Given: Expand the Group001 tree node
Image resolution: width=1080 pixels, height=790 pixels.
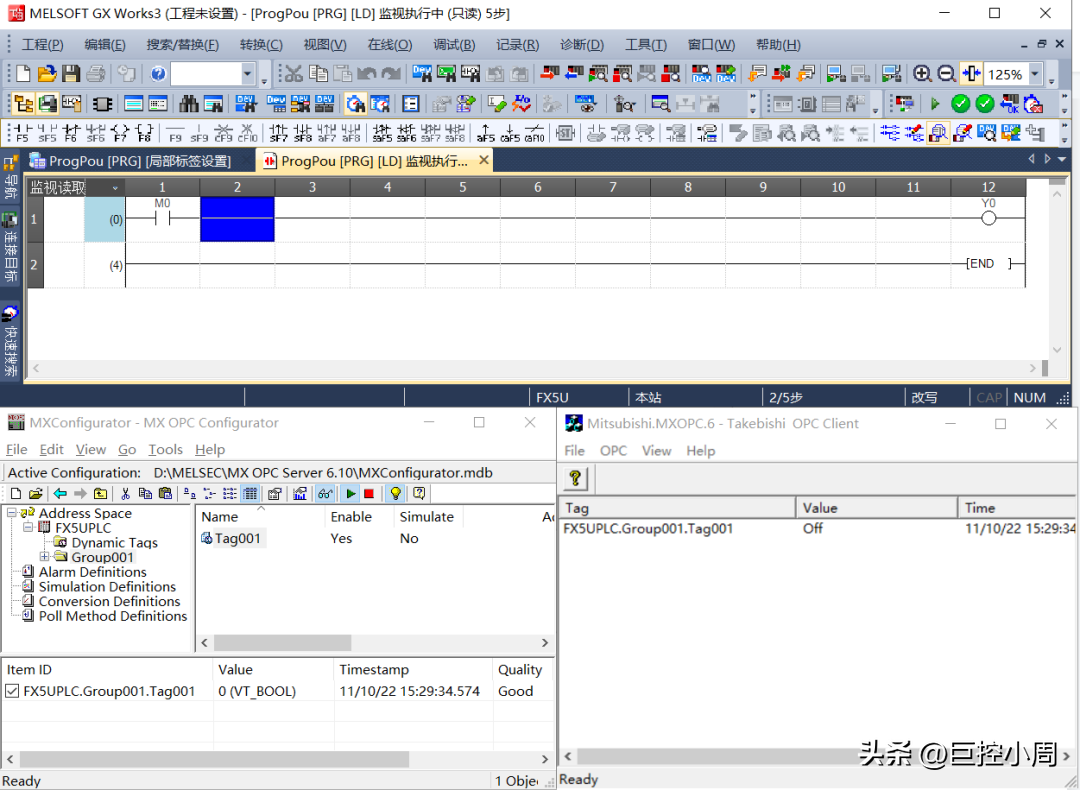Looking at the screenshot, I should (x=44, y=557).
